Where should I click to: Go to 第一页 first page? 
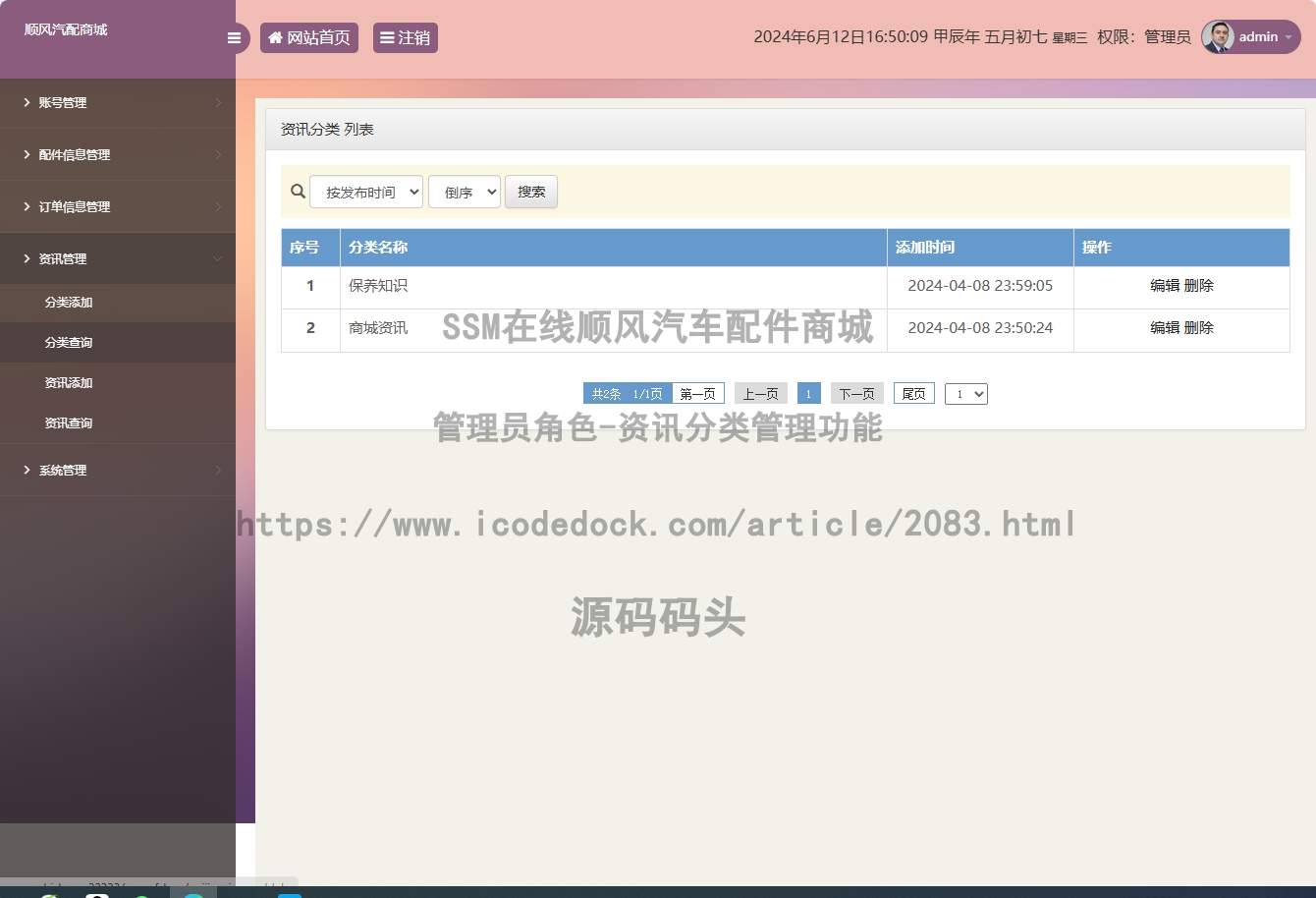[698, 394]
